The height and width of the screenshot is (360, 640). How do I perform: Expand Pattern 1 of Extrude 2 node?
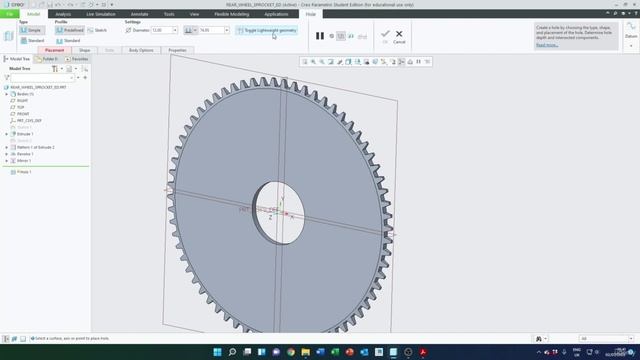(x=7, y=147)
